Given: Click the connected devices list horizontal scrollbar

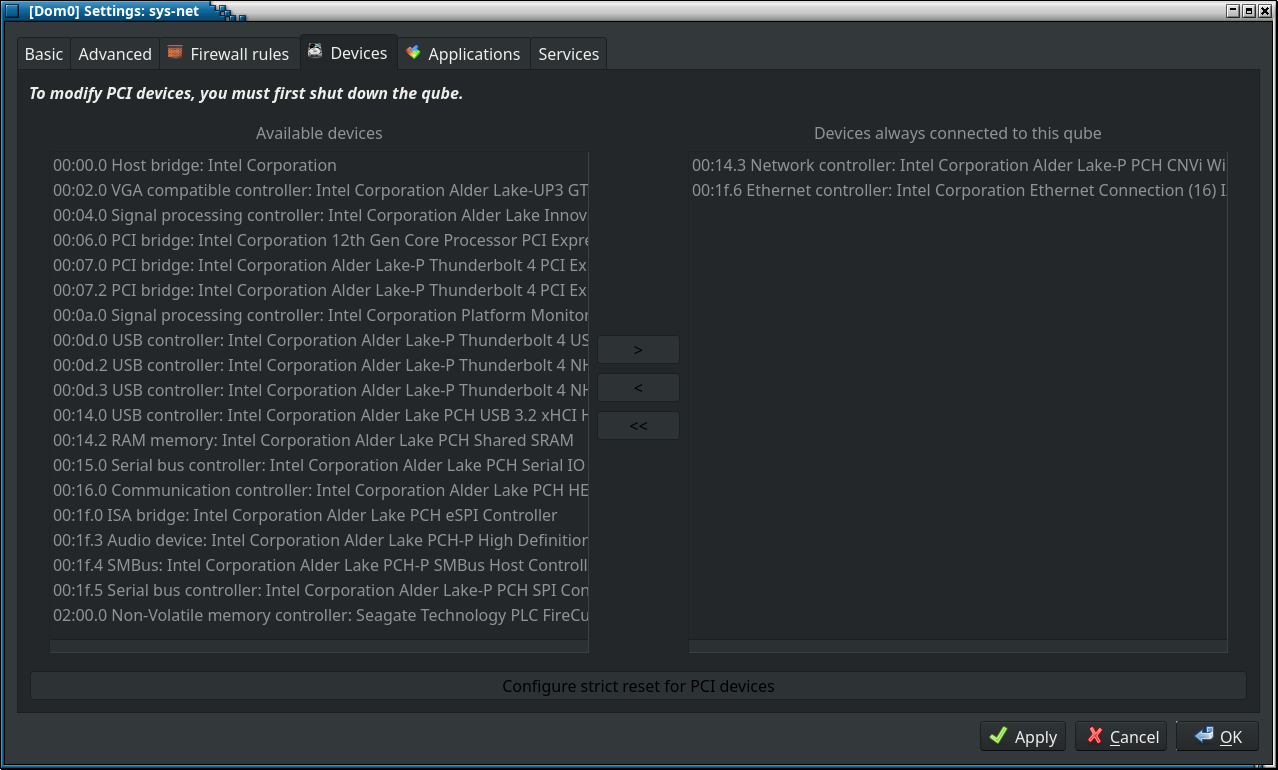Looking at the screenshot, I should [957, 647].
